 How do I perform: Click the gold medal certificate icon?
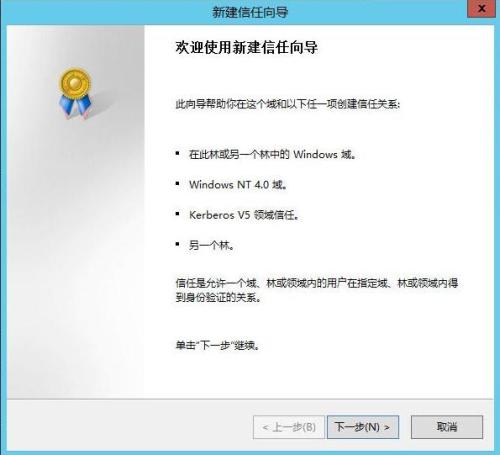[75, 93]
